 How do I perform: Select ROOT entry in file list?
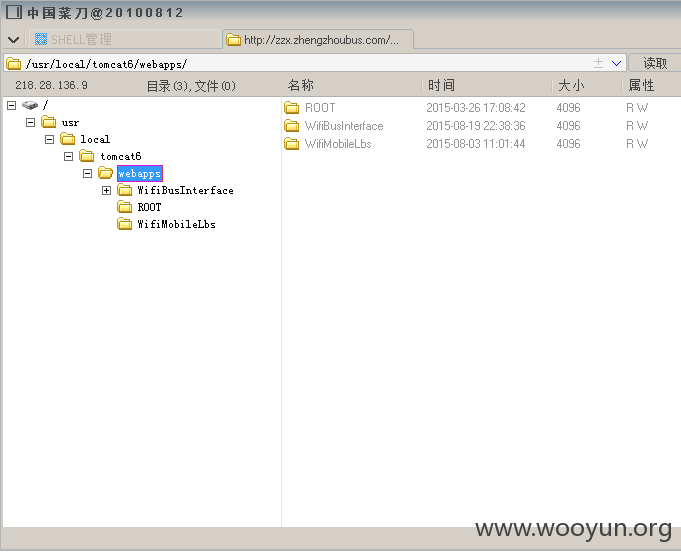pos(320,108)
